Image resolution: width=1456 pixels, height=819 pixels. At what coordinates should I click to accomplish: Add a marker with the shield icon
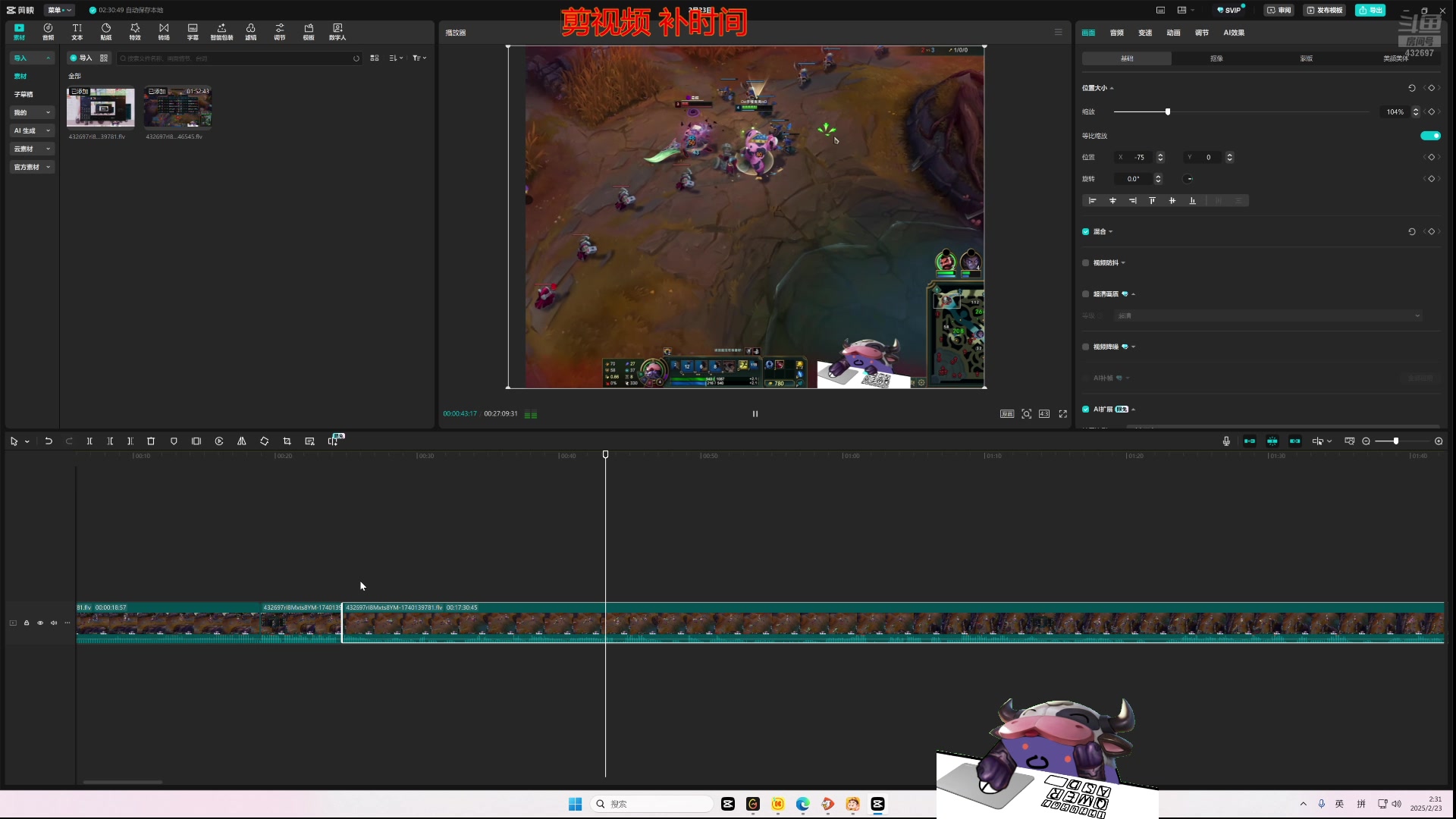(174, 441)
